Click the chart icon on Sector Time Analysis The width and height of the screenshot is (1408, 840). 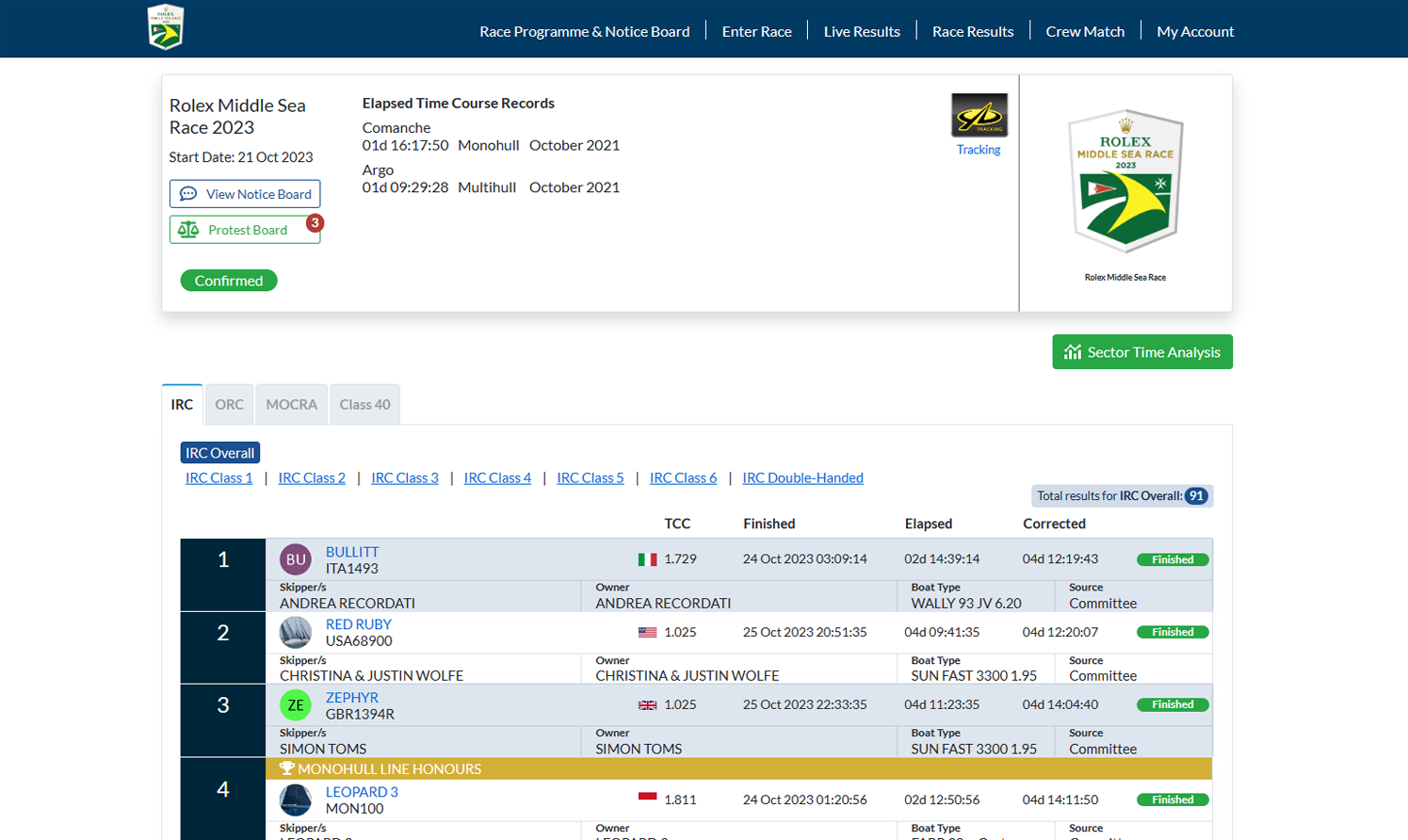click(x=1073, y=352)
